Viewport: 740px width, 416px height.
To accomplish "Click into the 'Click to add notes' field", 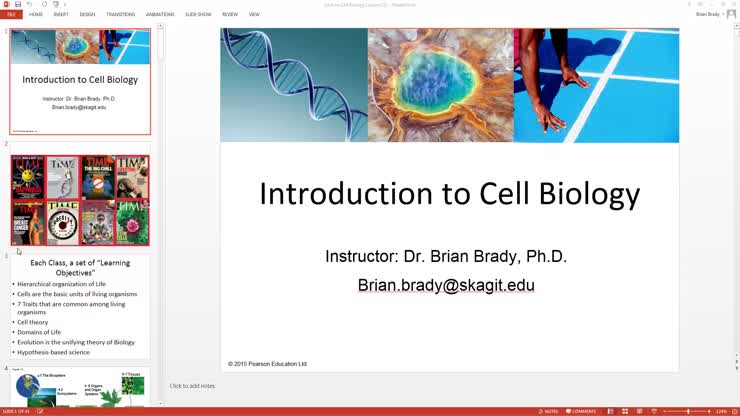I will [x=192, y=386].
